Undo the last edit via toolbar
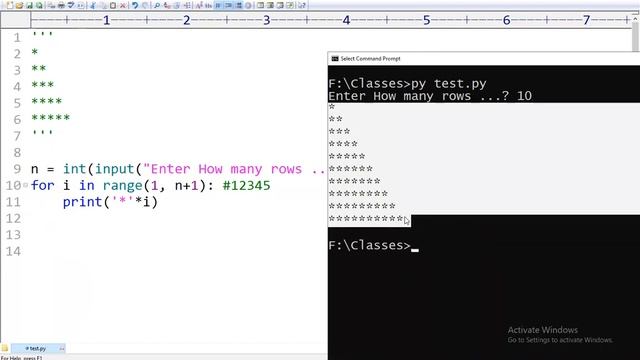Image resolution: width=640 pixels, height=360 pixels. (x=135, y=5)
